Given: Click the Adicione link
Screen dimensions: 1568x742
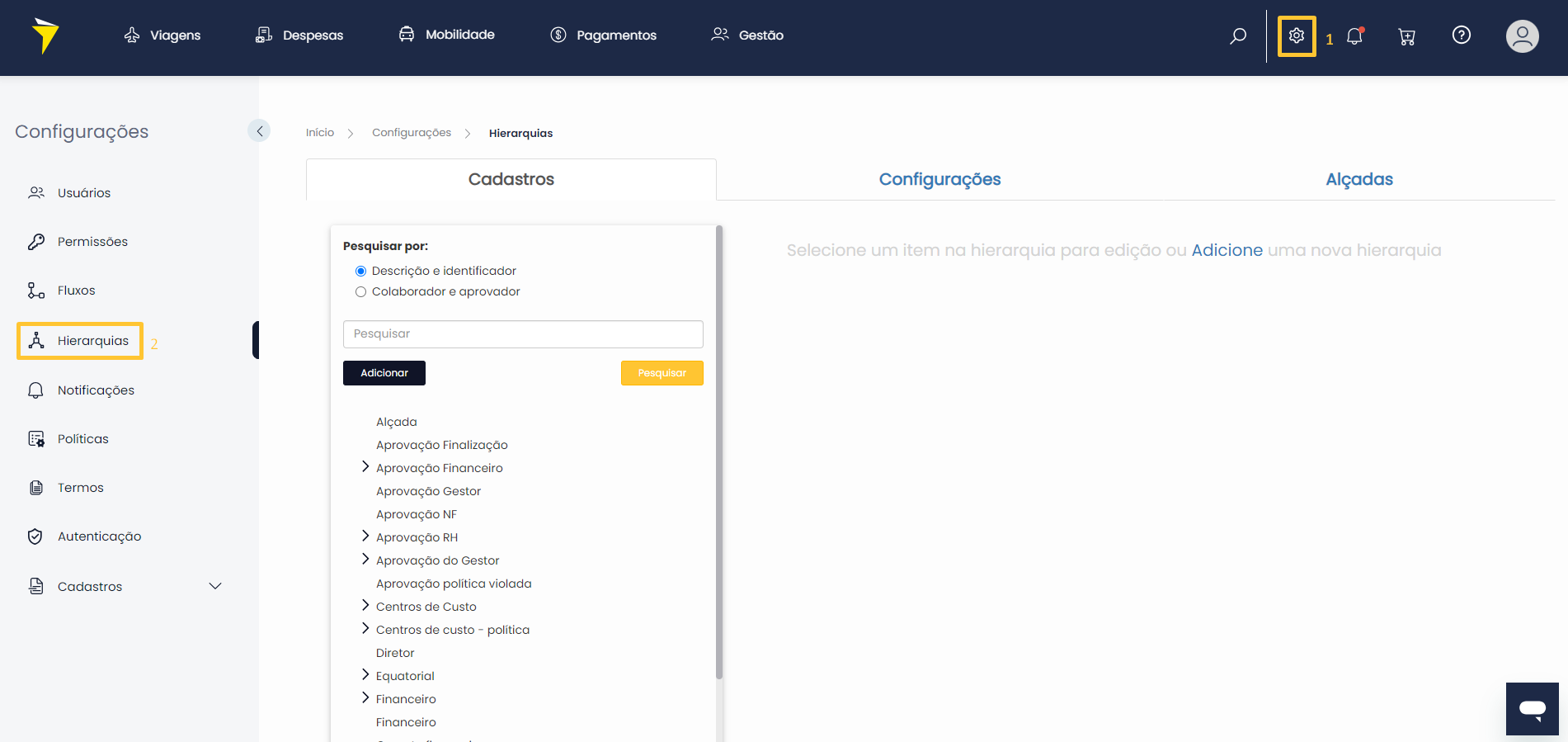Looking at the screenshot, I should coord(1227,250).
